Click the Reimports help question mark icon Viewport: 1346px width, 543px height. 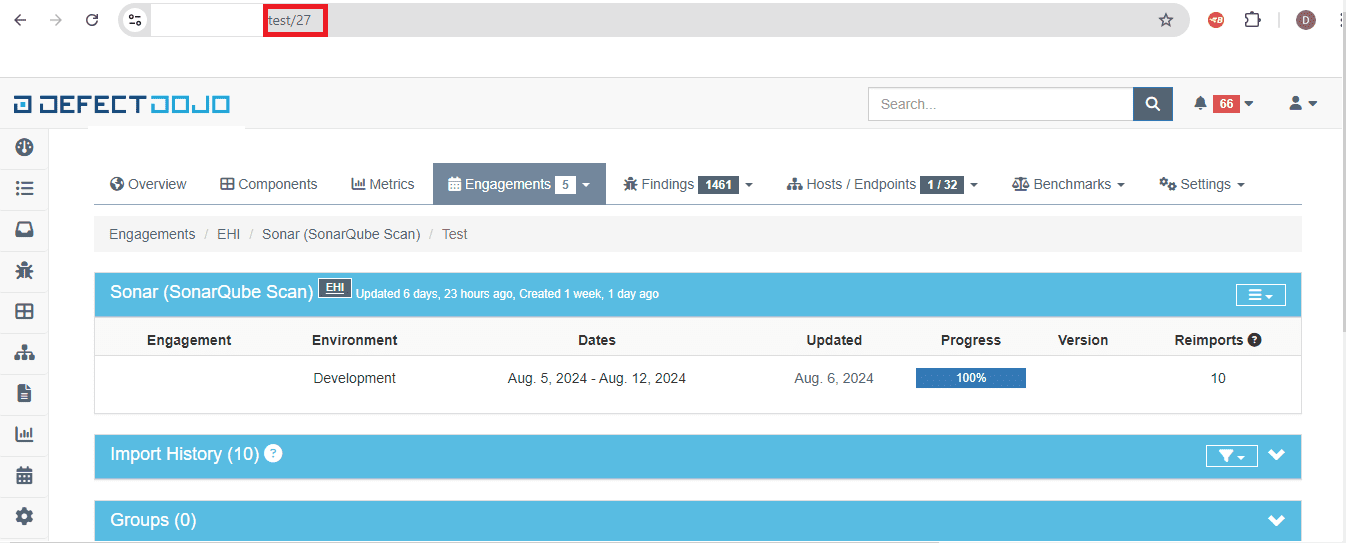[1254, 340]
